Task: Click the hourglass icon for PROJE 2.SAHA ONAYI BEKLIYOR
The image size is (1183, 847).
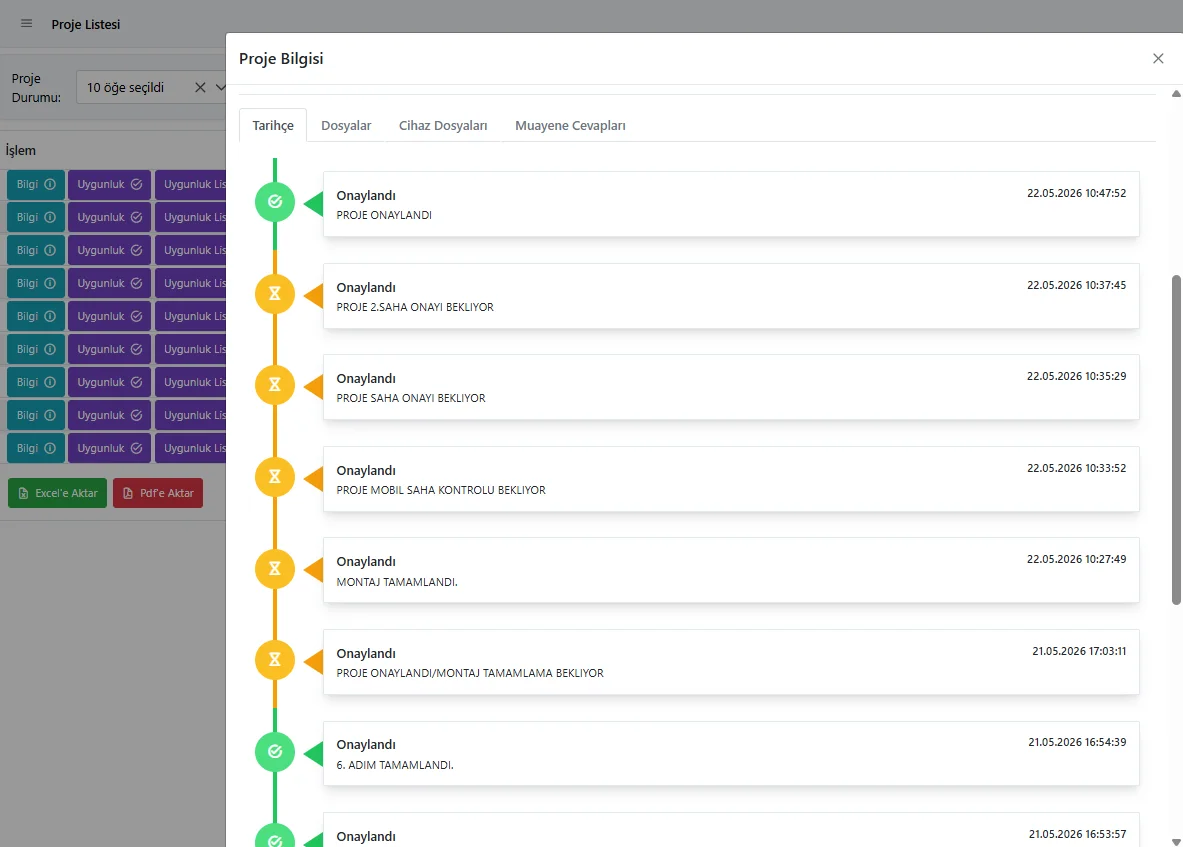Action: pyautogui.click(x=275, y=293)
